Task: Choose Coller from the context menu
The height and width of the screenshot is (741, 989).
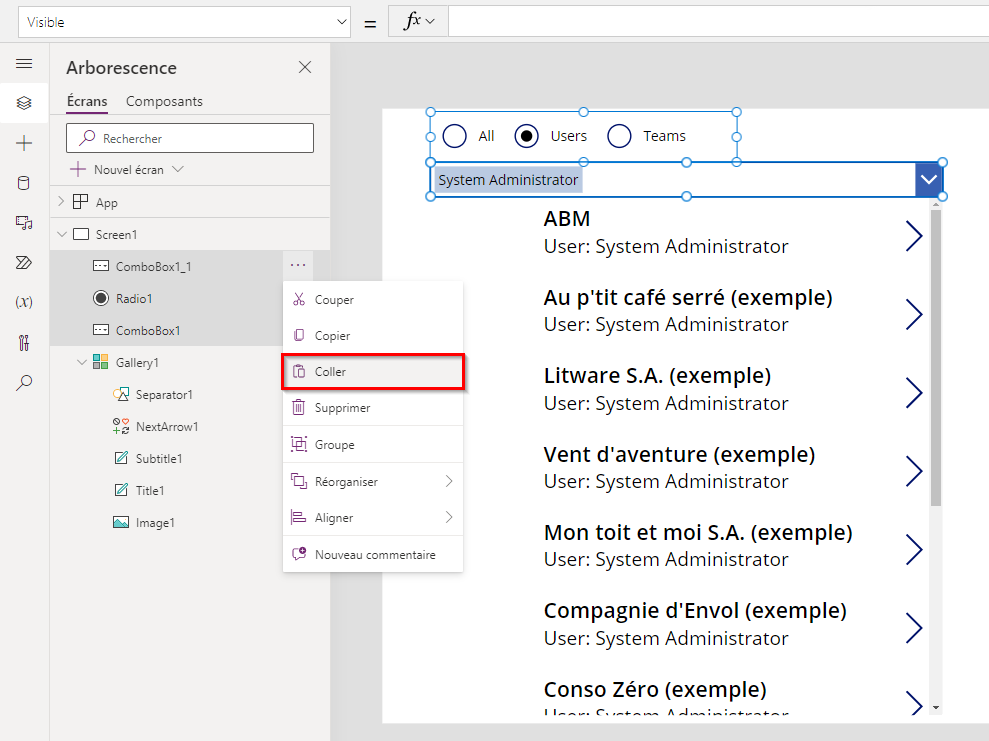Action: pos(373,371)
